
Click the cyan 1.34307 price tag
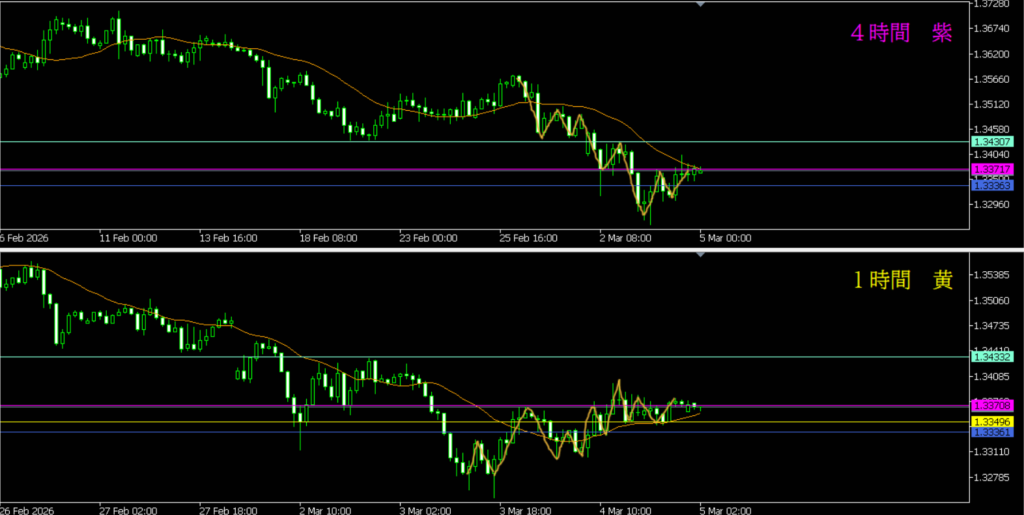click(x=992, y=142)
